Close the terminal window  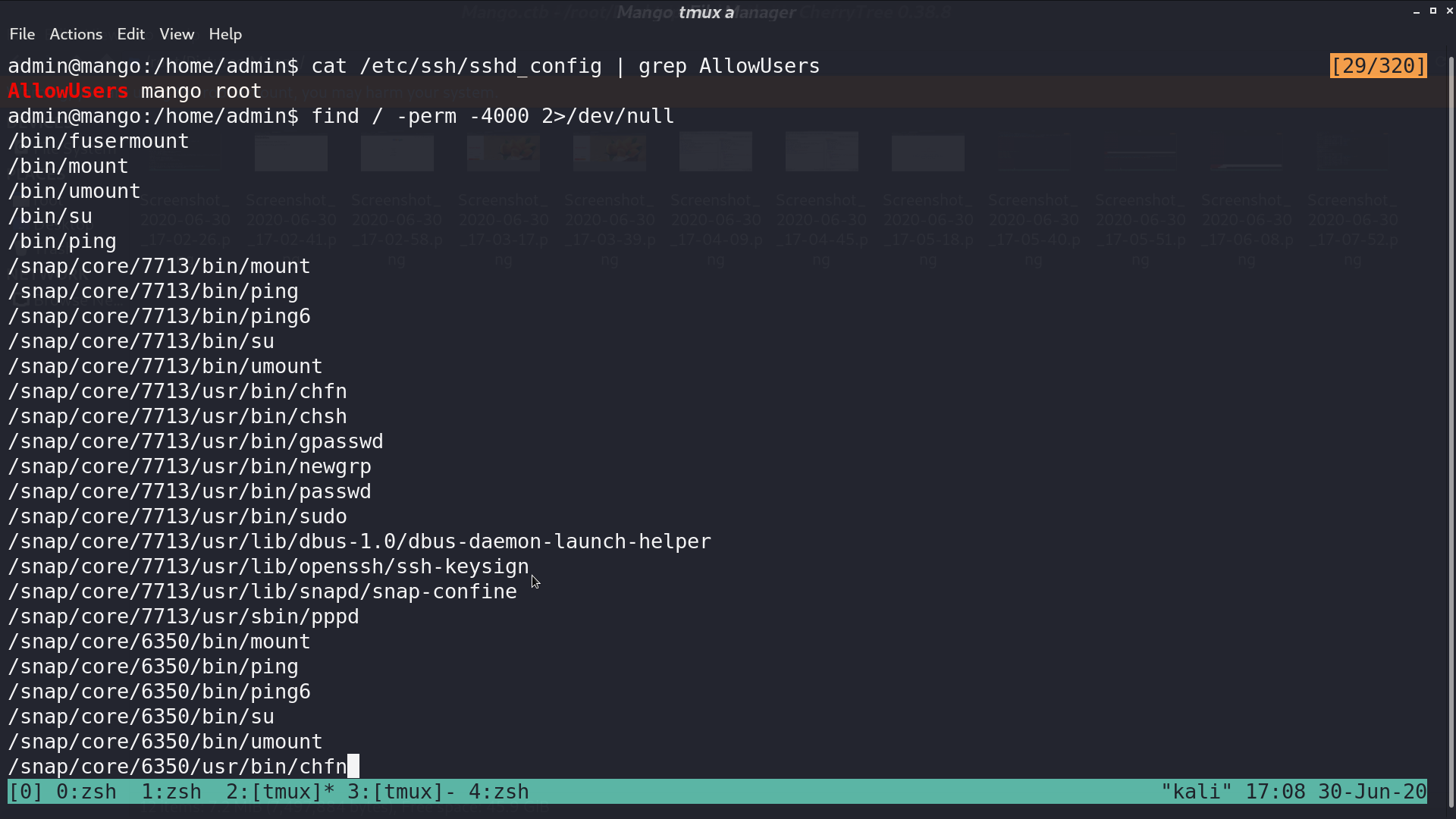pos(1450,11)
